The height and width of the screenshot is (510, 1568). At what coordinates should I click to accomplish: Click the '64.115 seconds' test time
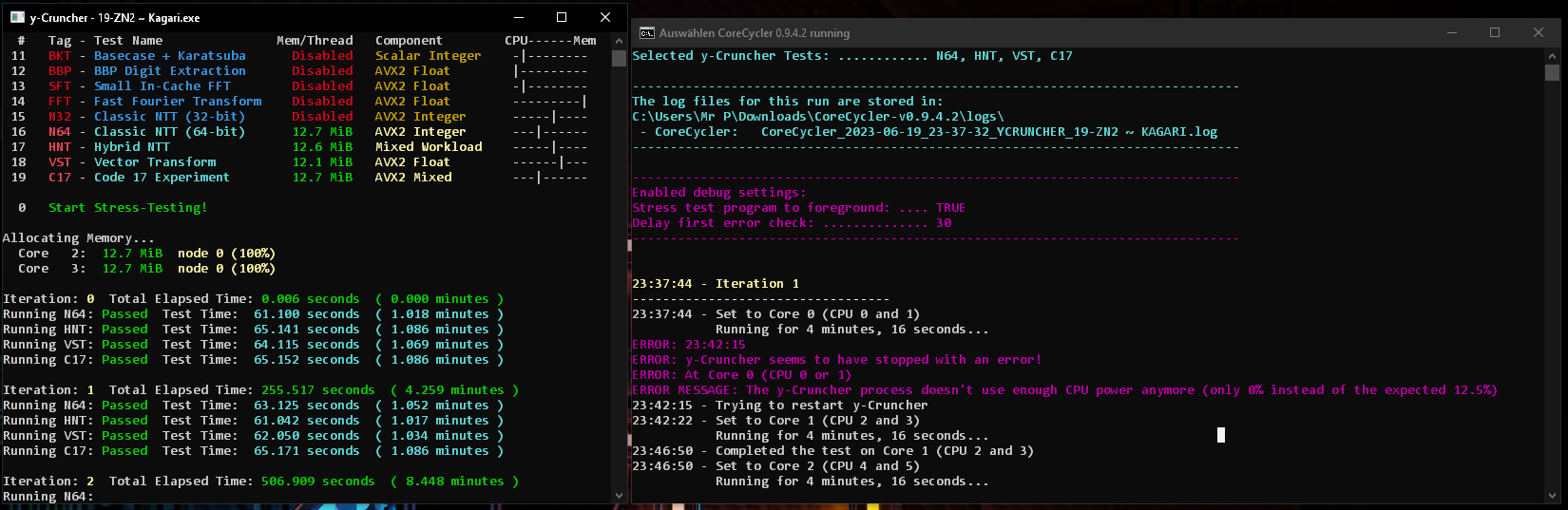[307, 345]
